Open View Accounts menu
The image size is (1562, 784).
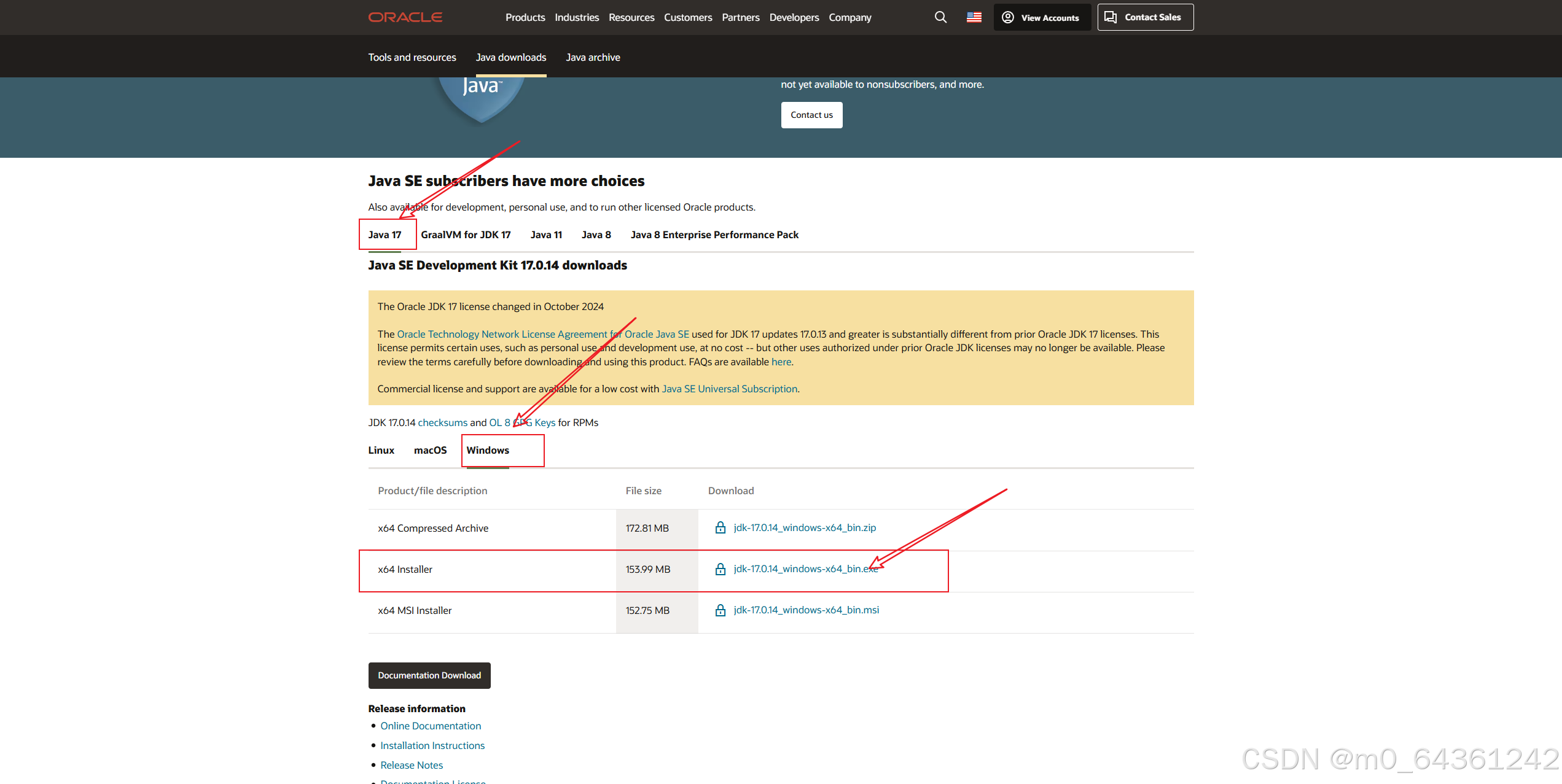pos(1042,17)
